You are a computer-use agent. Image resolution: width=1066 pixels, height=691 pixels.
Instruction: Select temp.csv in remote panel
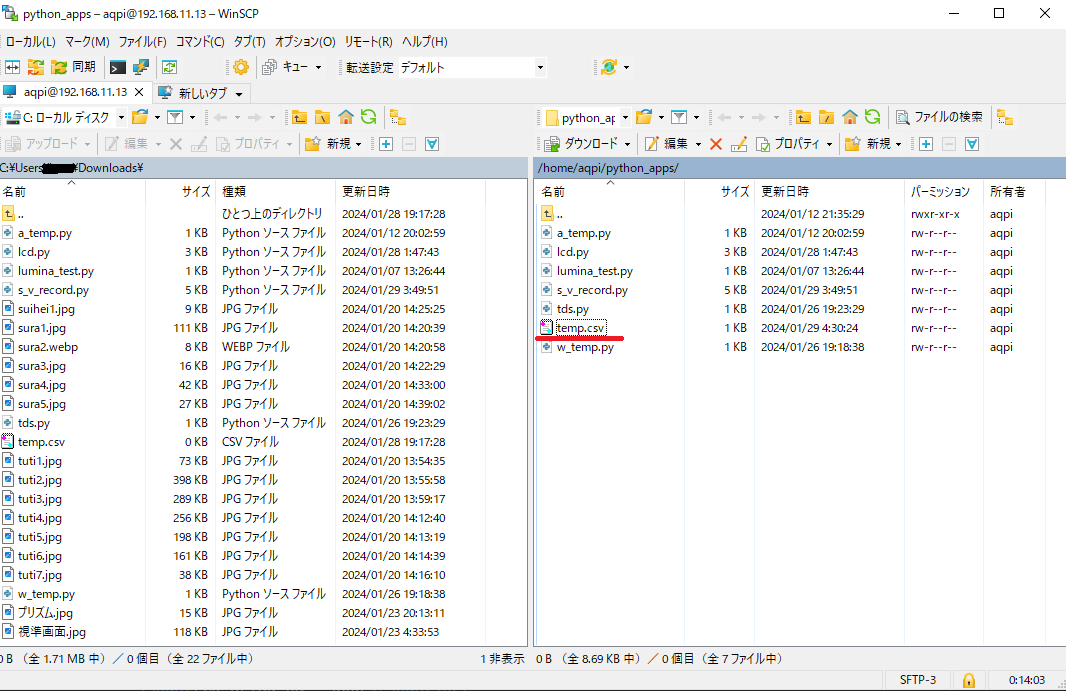coord(580,328)
